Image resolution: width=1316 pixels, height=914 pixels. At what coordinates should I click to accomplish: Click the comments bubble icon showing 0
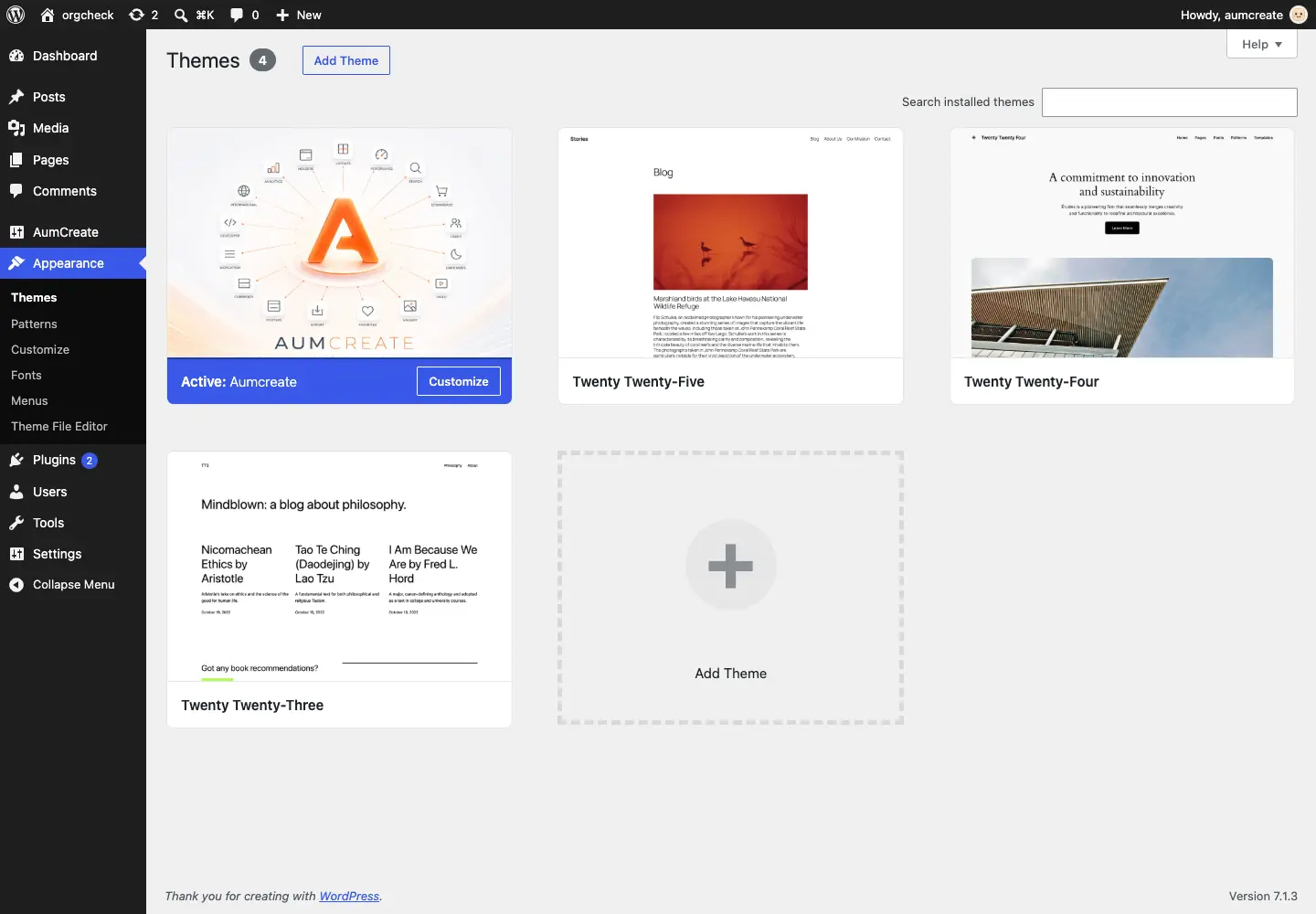(x=237, y=15)
